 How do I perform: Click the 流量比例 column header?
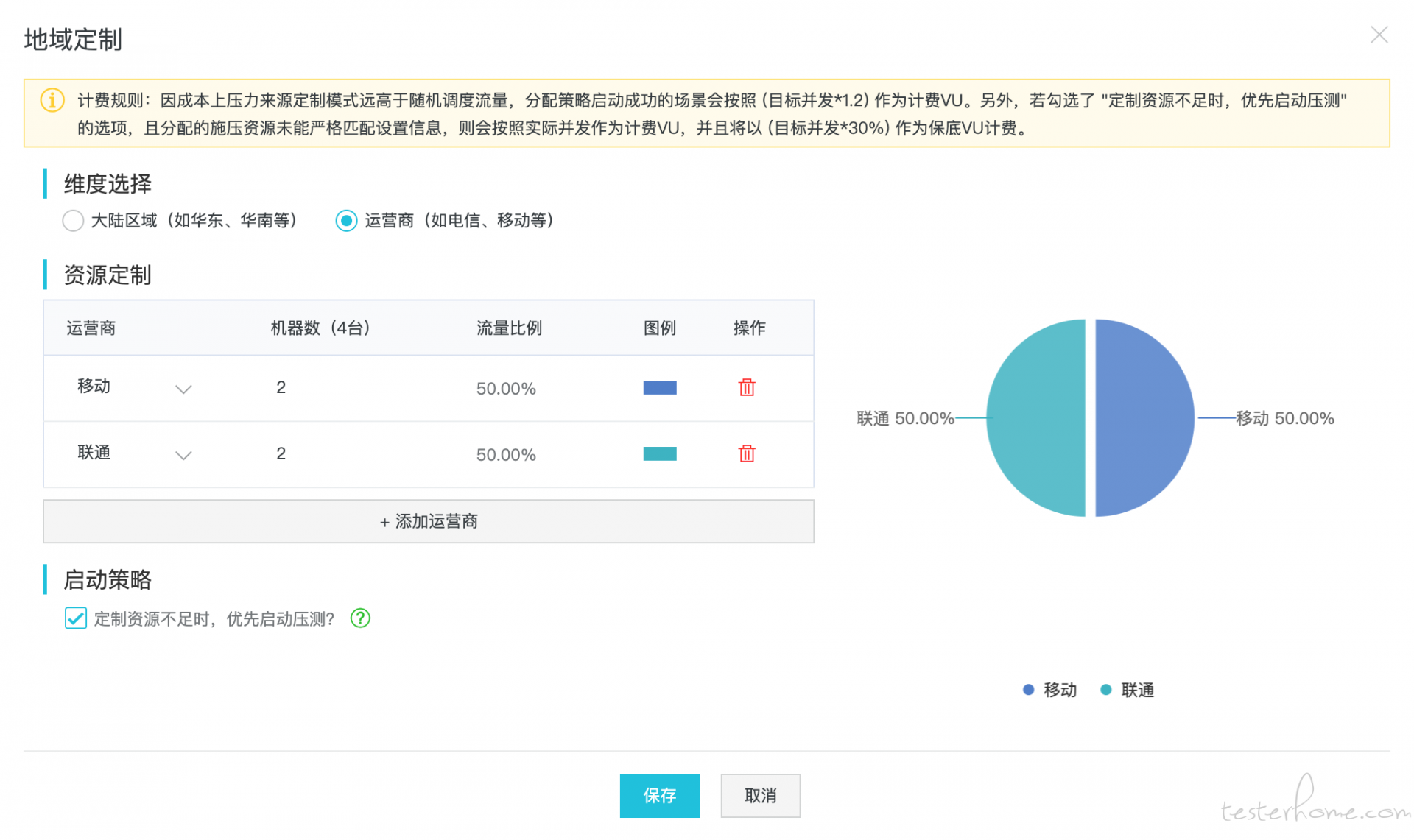click(x=509, y=328)
